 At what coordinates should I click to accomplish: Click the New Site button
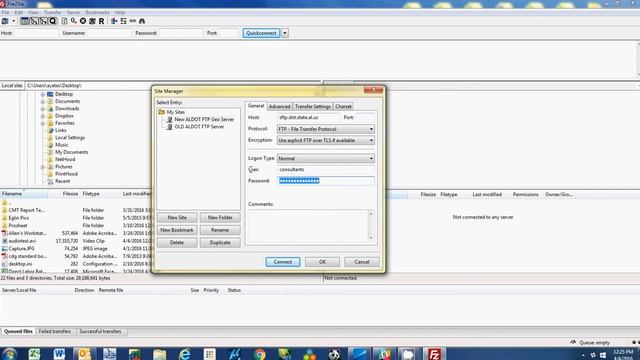(177, 218)
